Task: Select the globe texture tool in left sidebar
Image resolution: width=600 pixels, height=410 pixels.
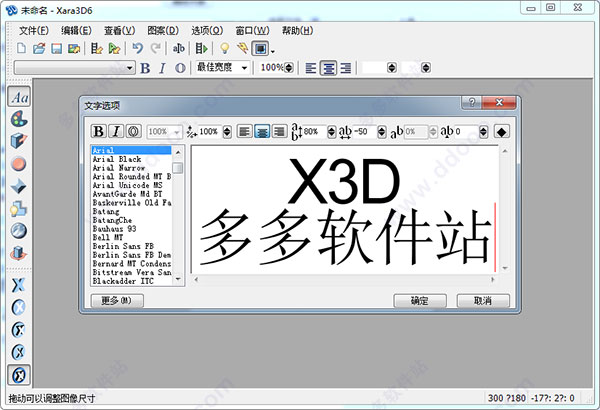Action: point(18,231)
